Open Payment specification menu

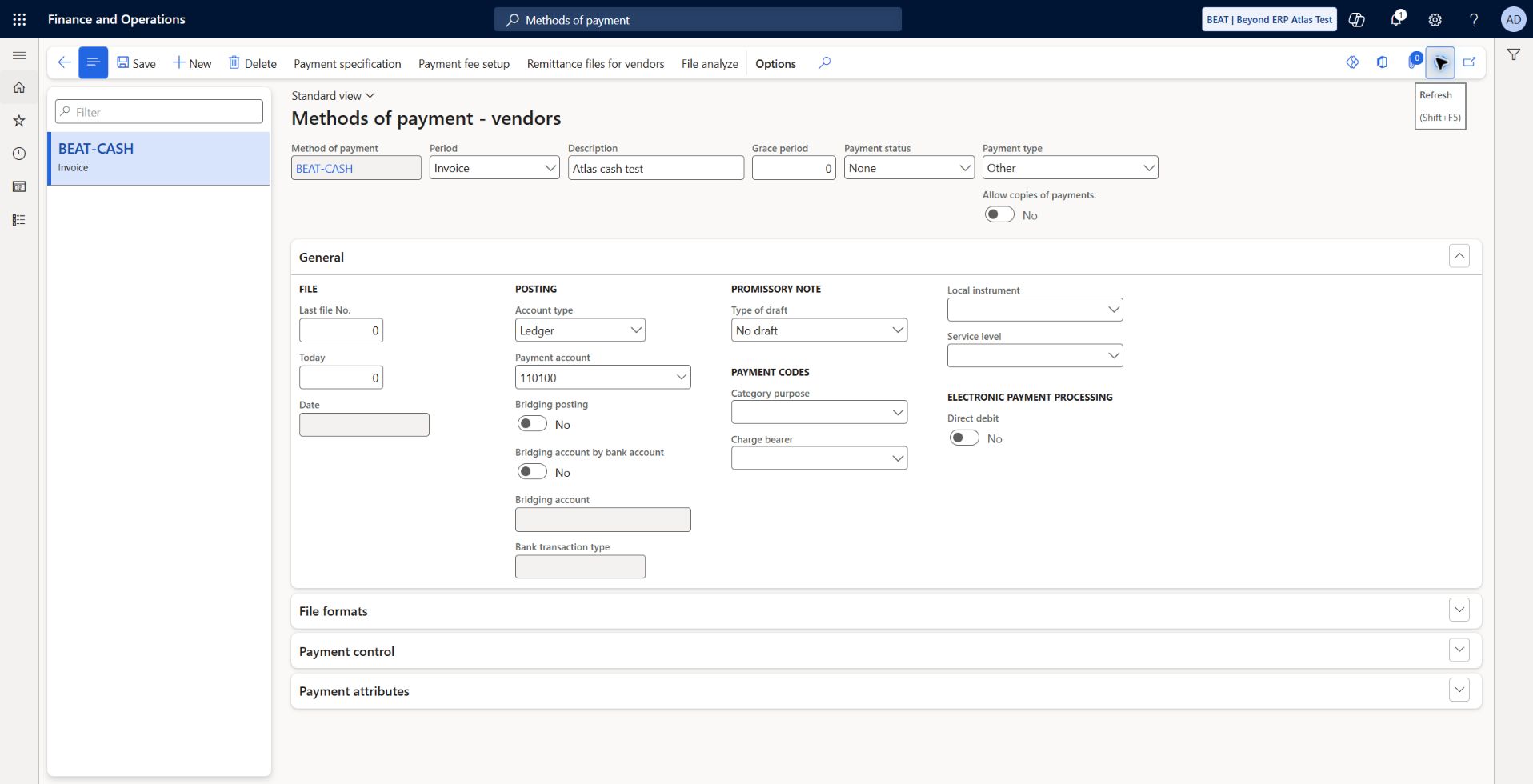pos(347,63)
